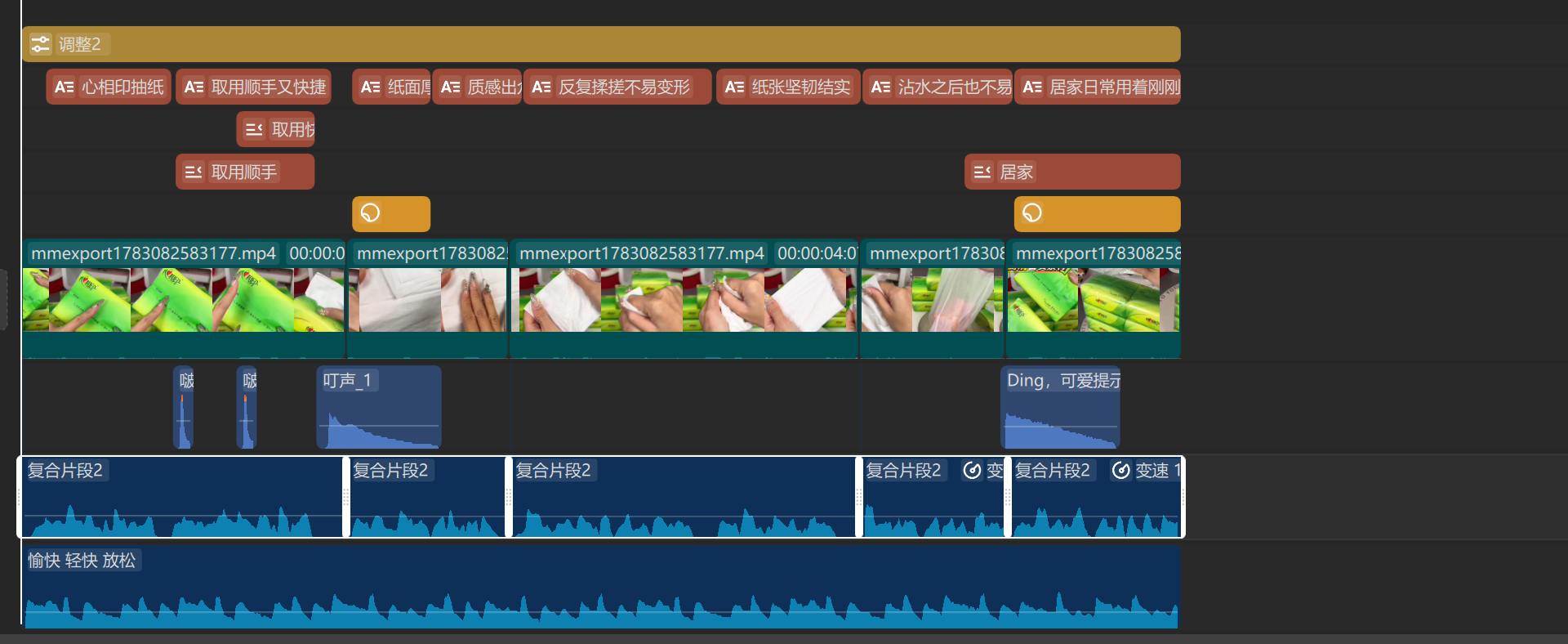Viewport: 1568px width, 644px height.
Task: Click the sticker icon on the first orange clip
Action: [370, 213]
